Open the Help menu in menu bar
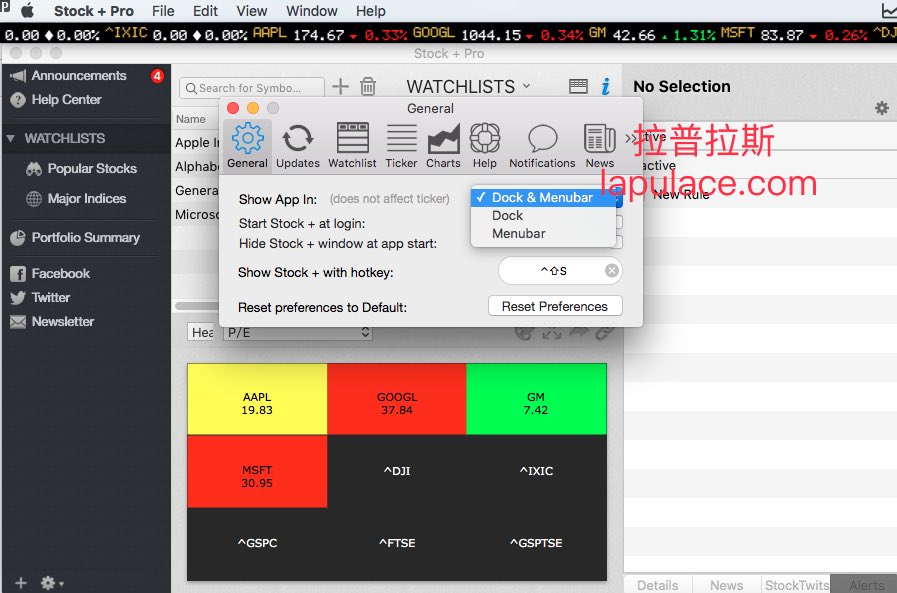This screenshot has width=897, height=593. pos(371,11)
